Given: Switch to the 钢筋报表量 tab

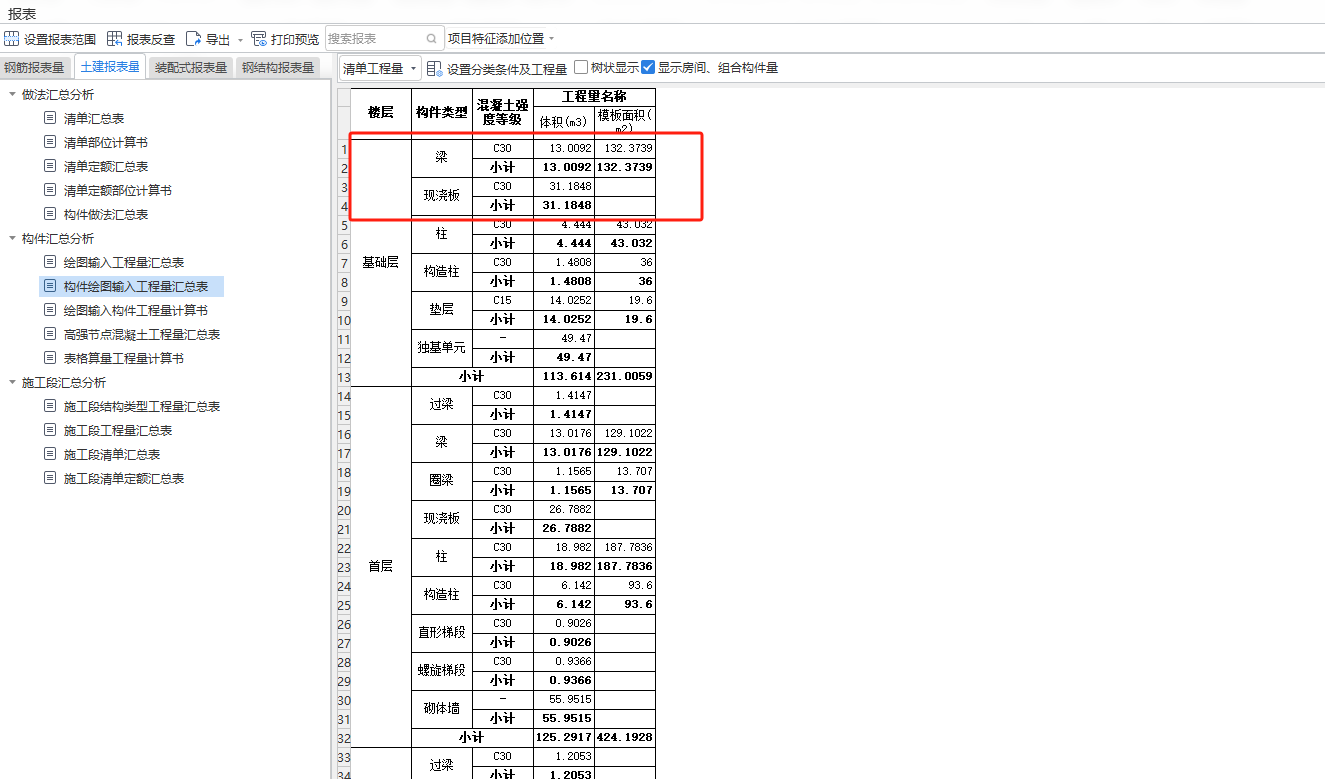Looking at the screenshot, I should 34,68.
